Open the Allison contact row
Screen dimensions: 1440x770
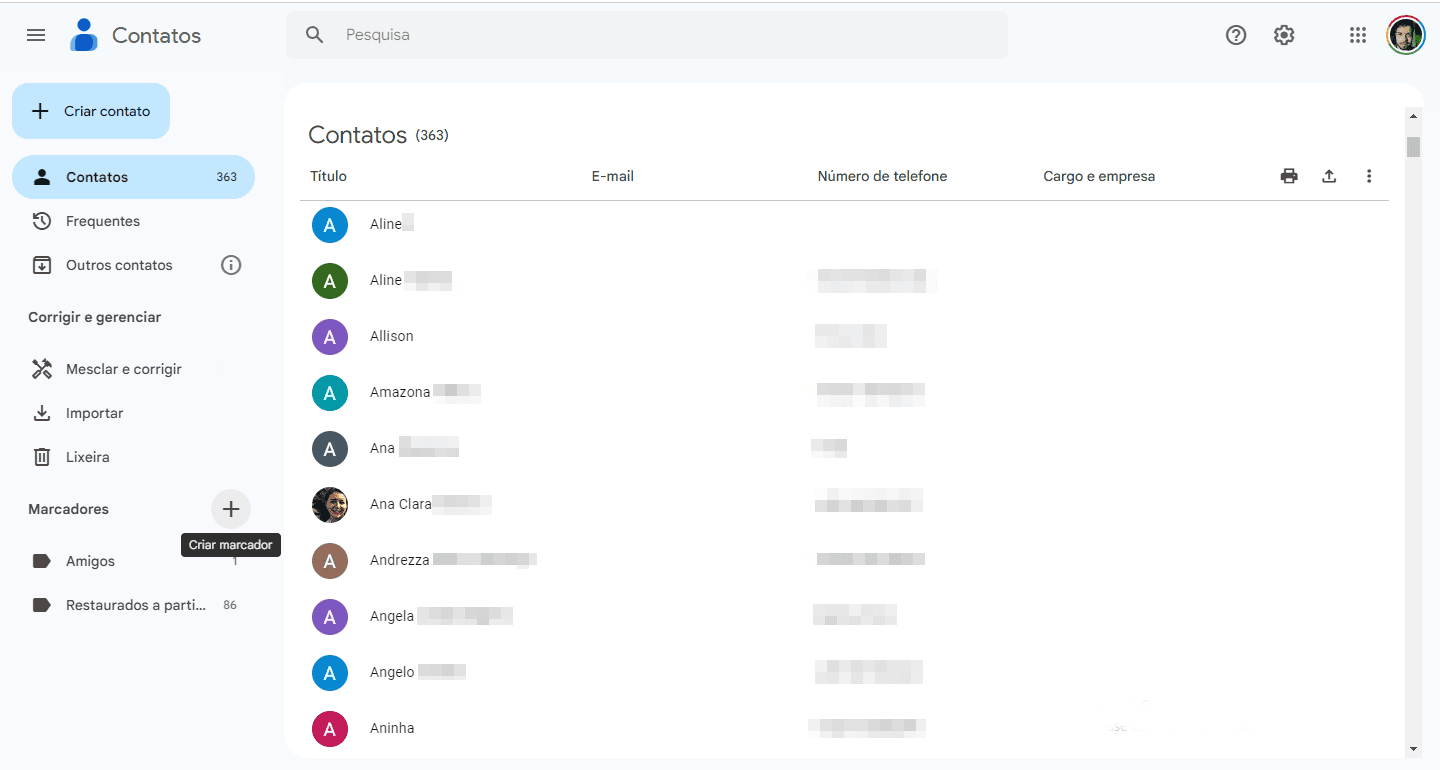pos(844,336)
